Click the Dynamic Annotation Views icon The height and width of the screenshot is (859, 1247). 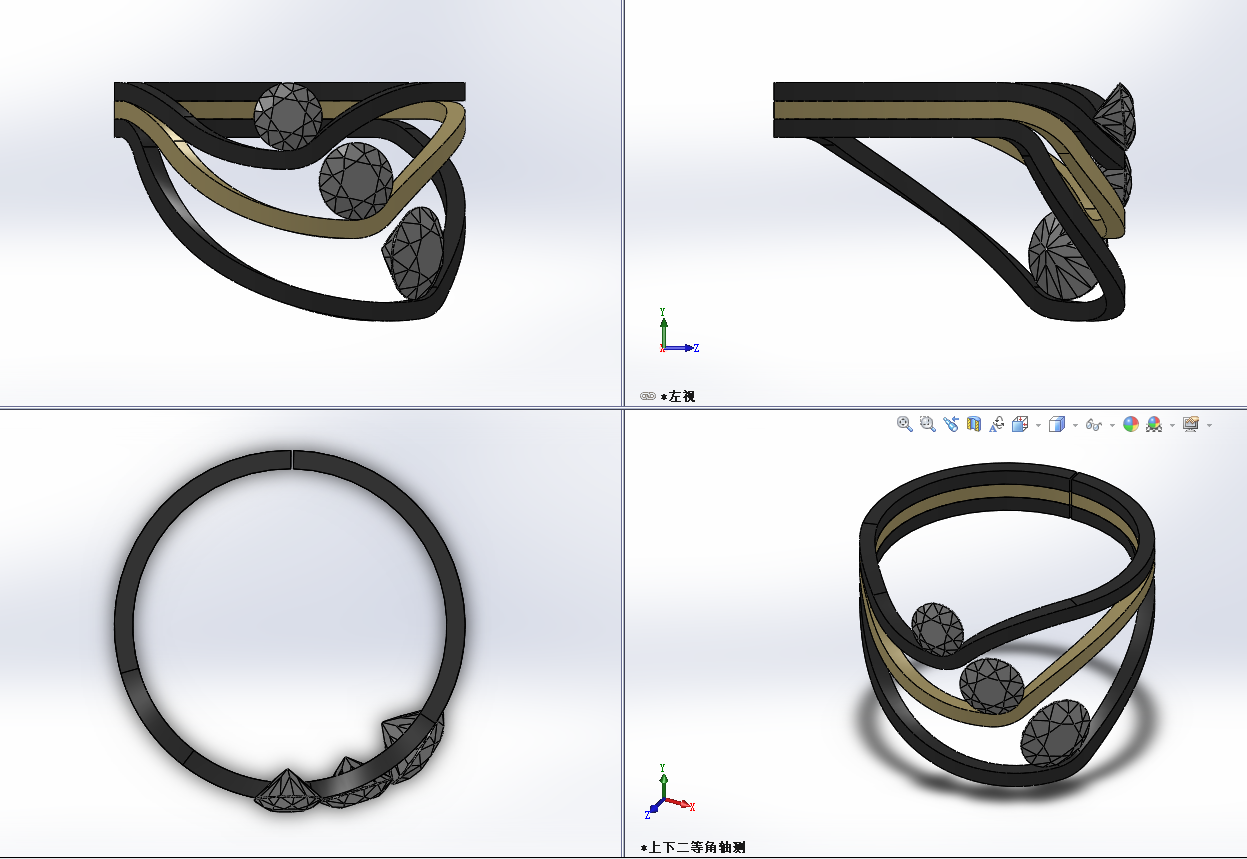pyautogui.click(x=997, y=424)
